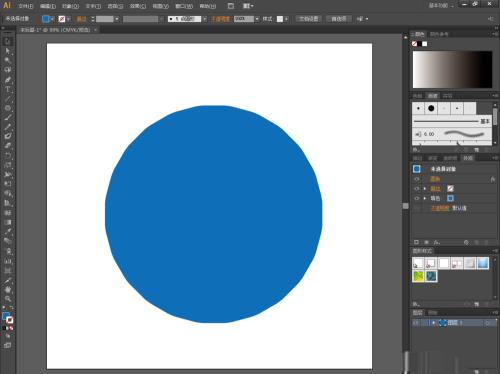500x374 pixels.
Task: Click the Stroke box in toolbox
Action: tap(10, 320)
